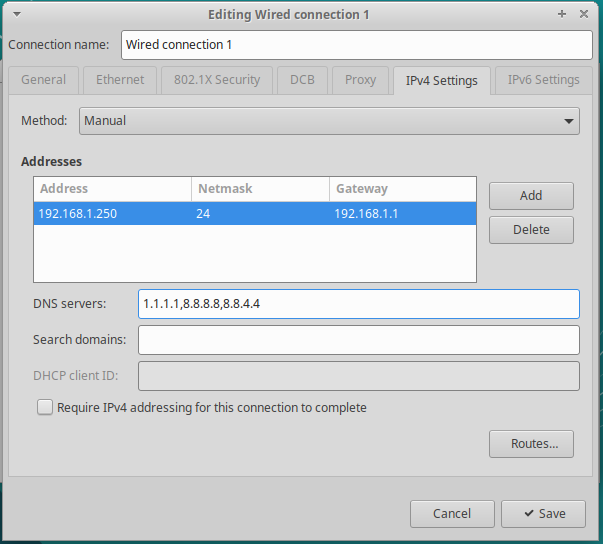Enable Require IPv4 addressing checkbox
Viewport: 603px width, 544px height.
pyautogui.click(x=45, y=407)
